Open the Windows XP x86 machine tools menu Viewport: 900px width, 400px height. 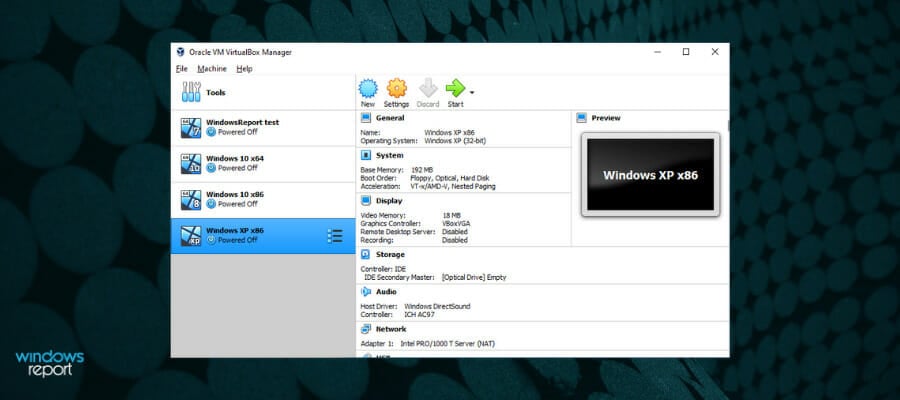335,236
